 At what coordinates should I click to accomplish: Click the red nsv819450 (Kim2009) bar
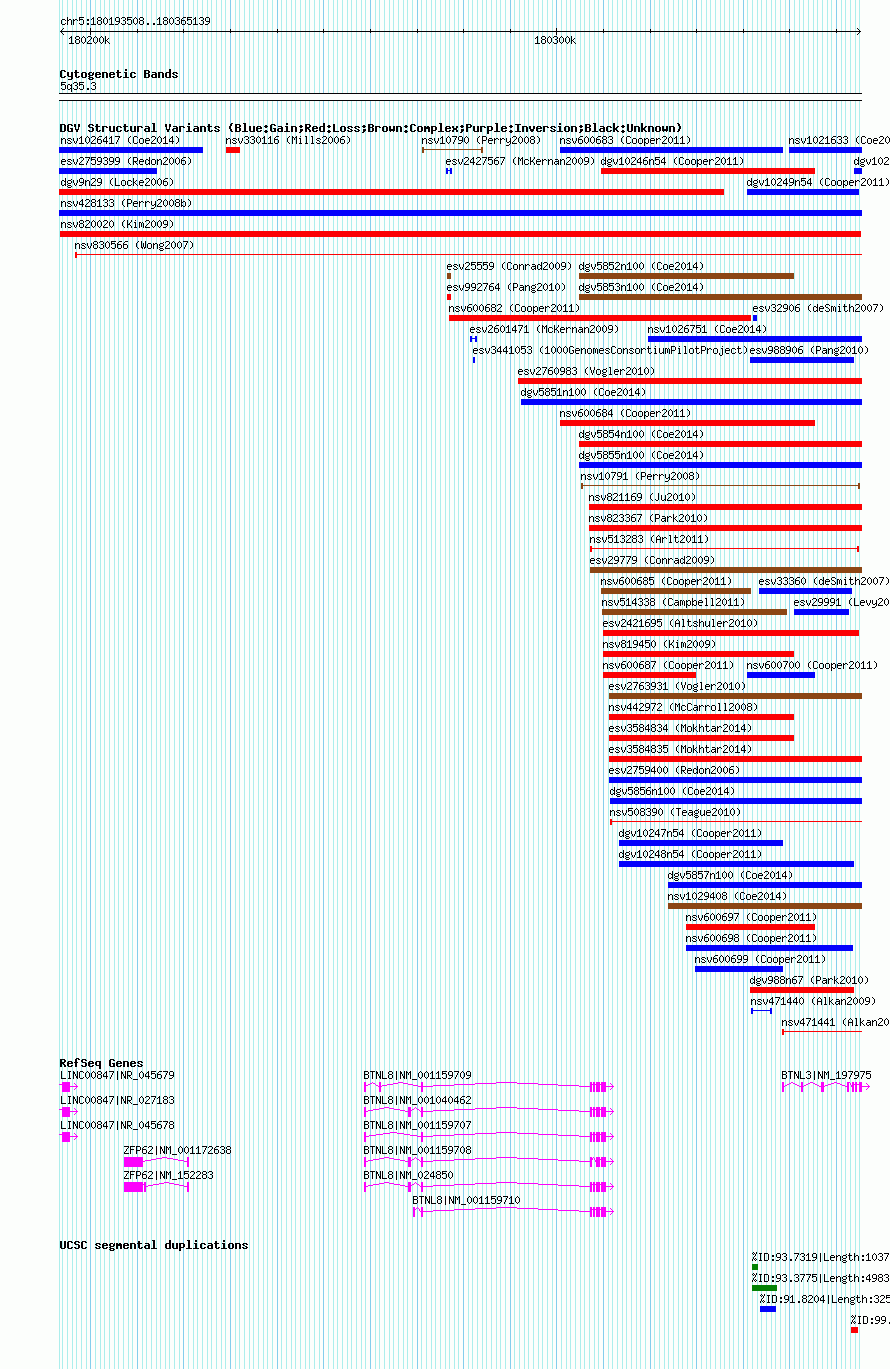pyautogui.click(x=698, y=654)
